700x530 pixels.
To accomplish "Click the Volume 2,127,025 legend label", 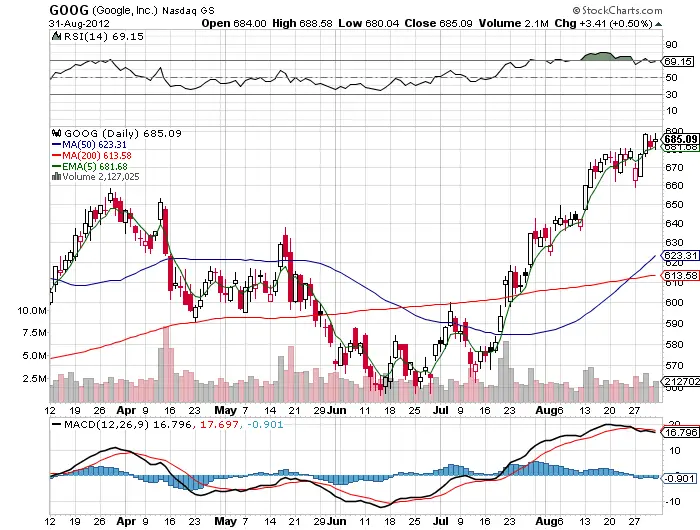I will [101, 177].
